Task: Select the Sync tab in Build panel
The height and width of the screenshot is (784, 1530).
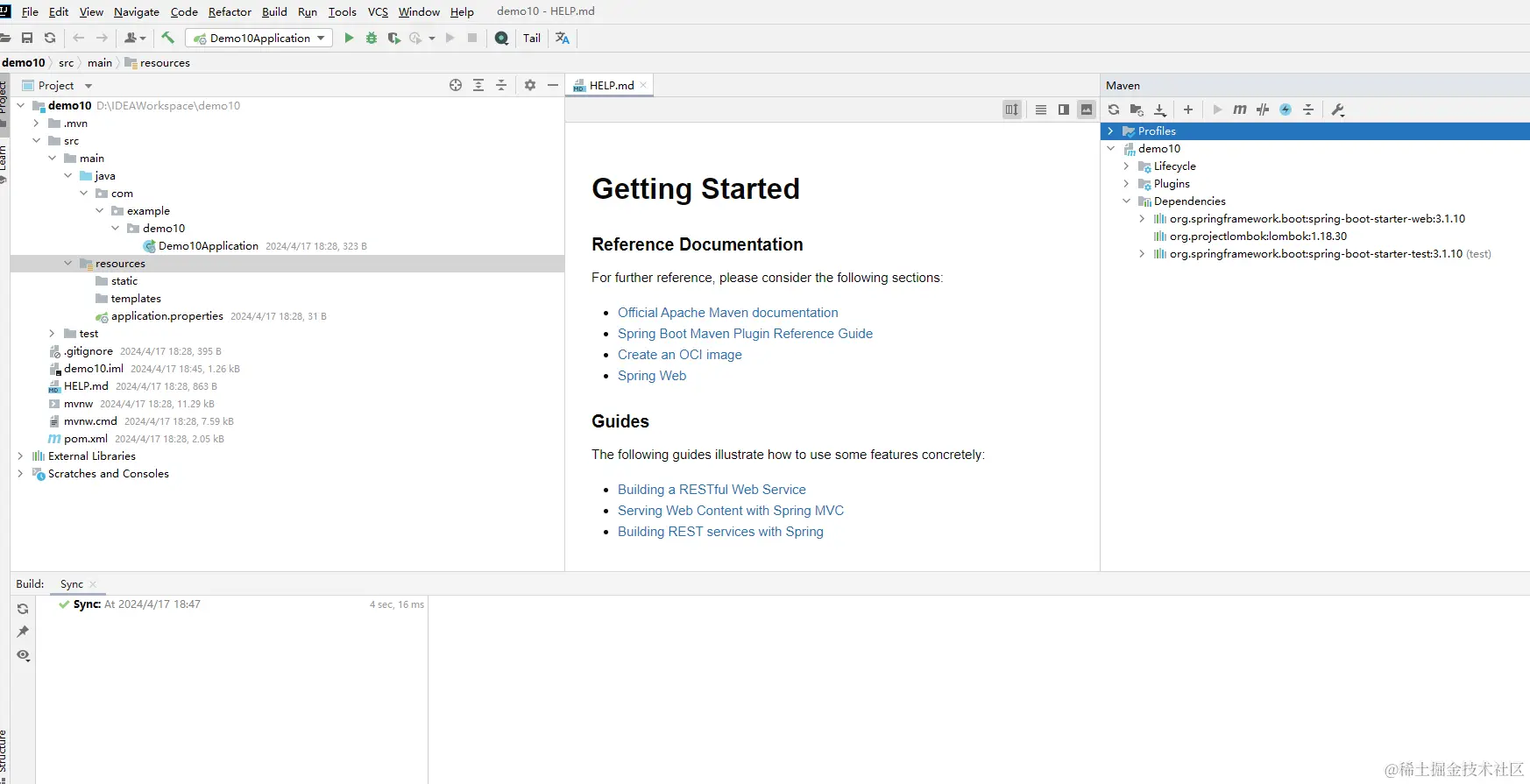Action: 72,584
